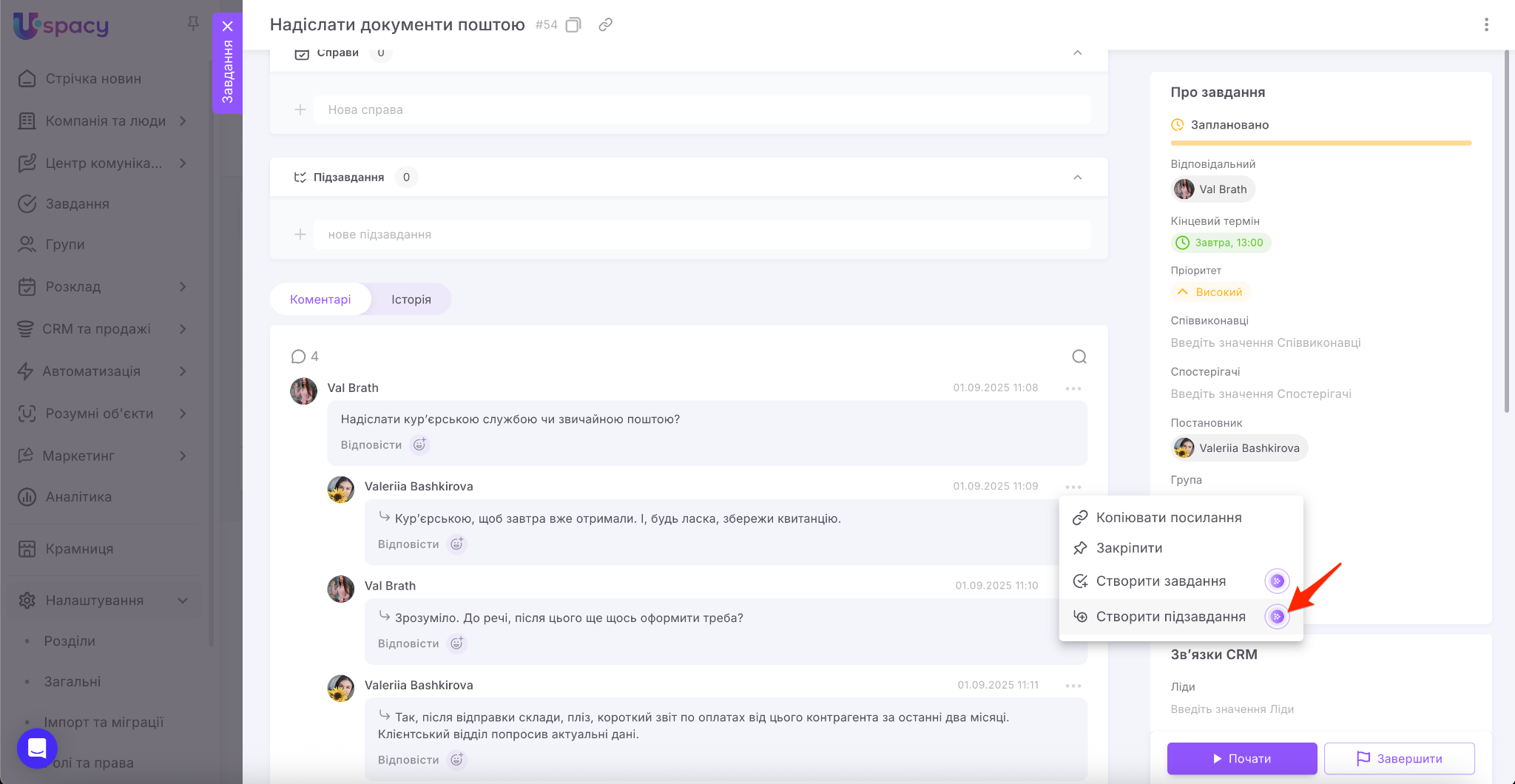
Task: Open options for the 11:11 Valeriia comment
Action: [1073, 686]
